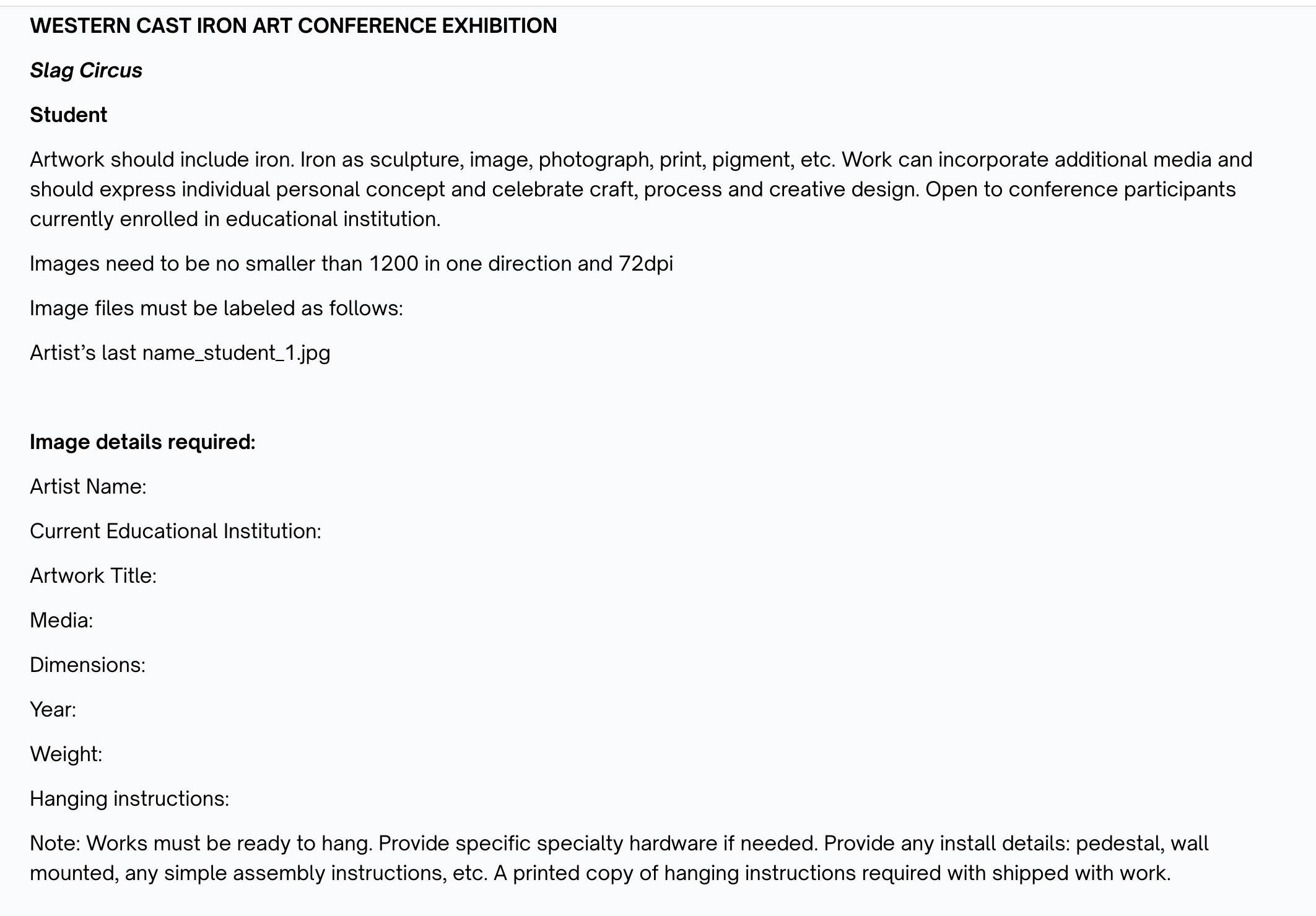The height and width of the screenshot is (916, 1316).
Task: Click the Dimensions label
Action: (x=87, y=665)
